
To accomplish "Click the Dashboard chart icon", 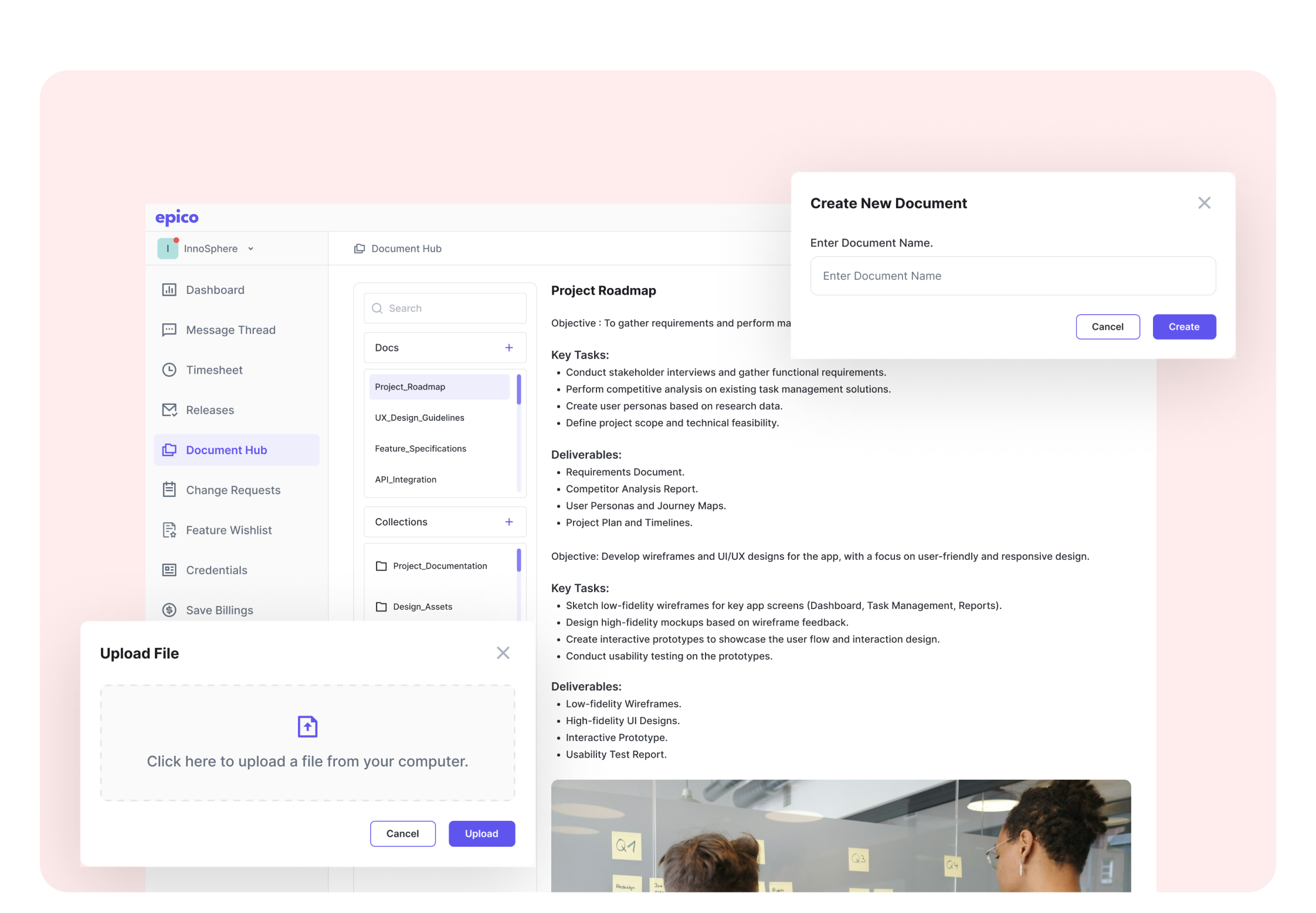I will click(x=169, y=290).
